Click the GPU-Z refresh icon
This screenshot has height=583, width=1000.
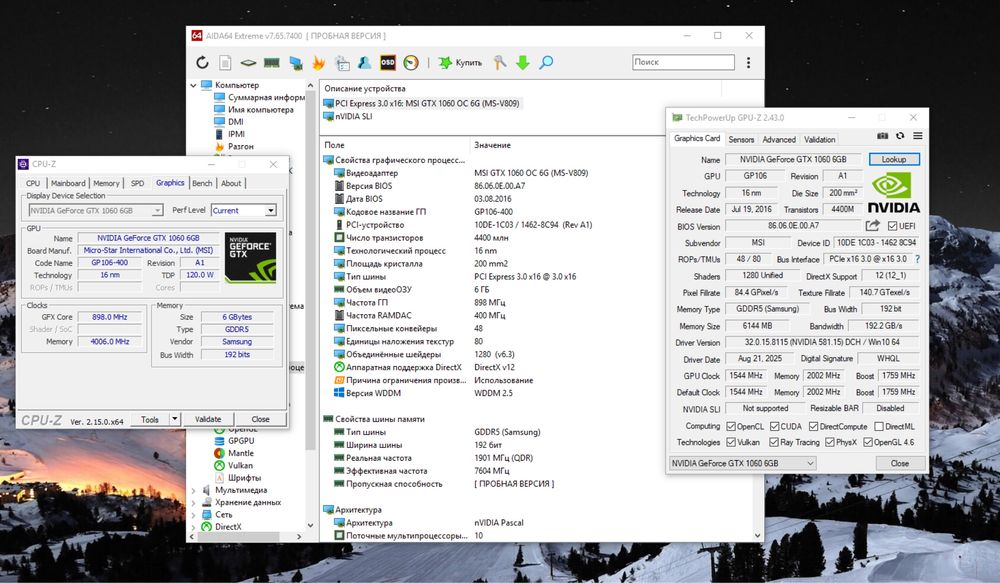point(900,136)
